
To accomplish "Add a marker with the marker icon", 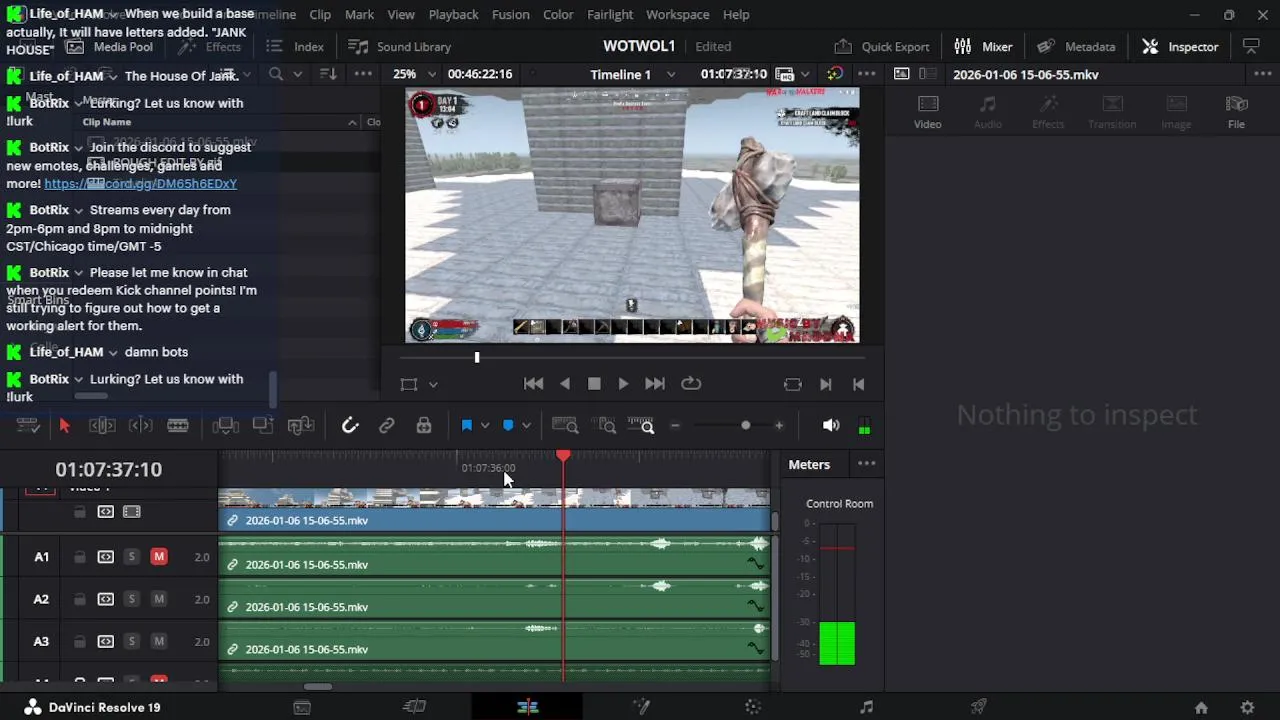I will [508, 426].
